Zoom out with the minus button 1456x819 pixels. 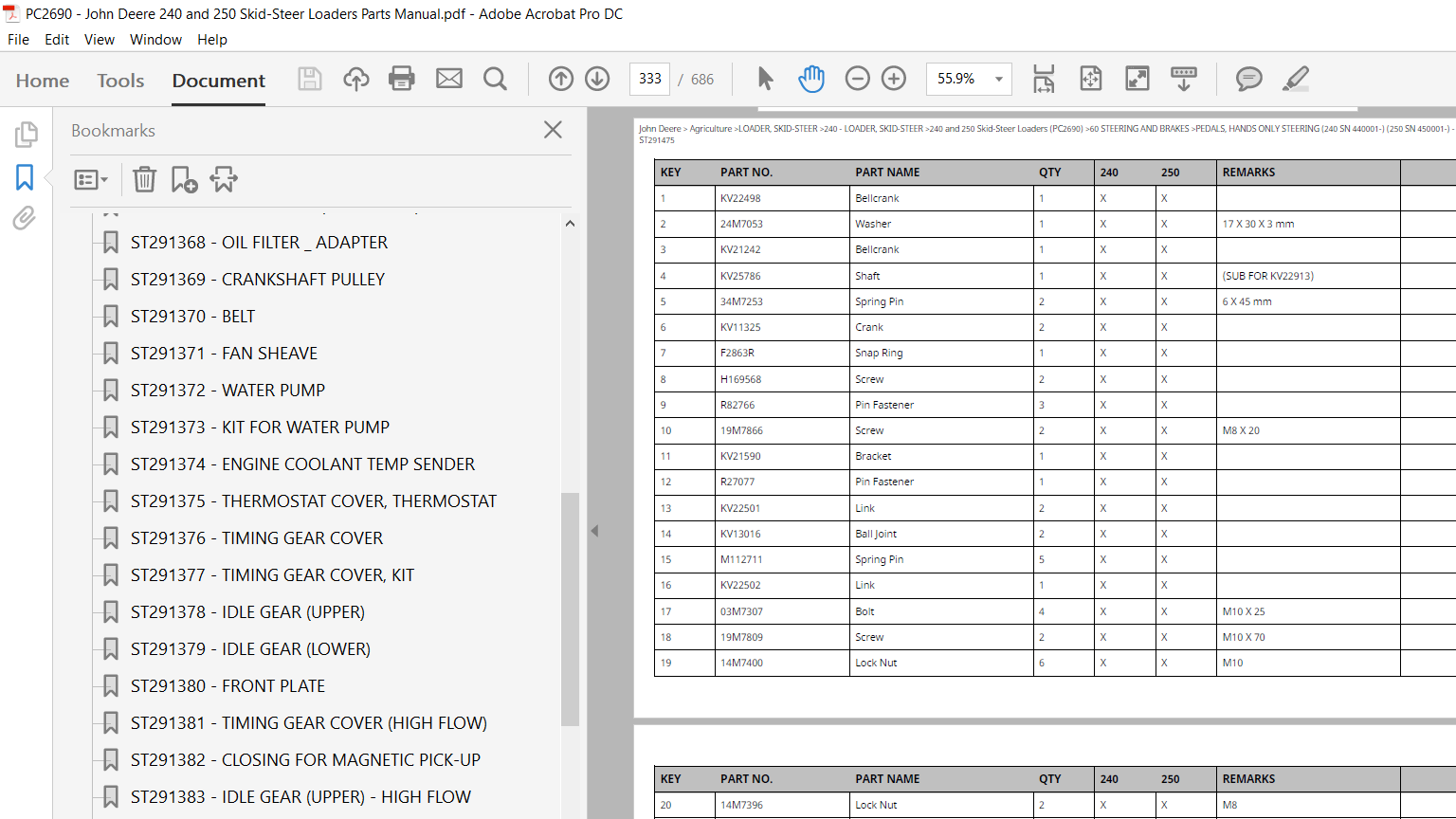point(857,79)
